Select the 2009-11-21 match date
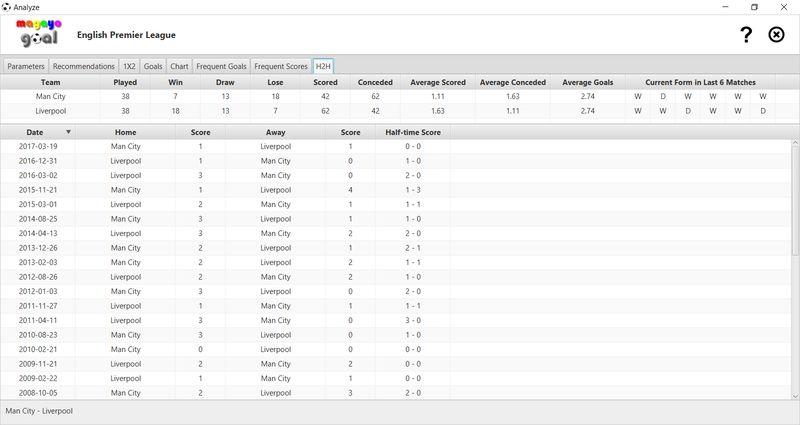Screen dimensions: 800x425 coord(38,364)
